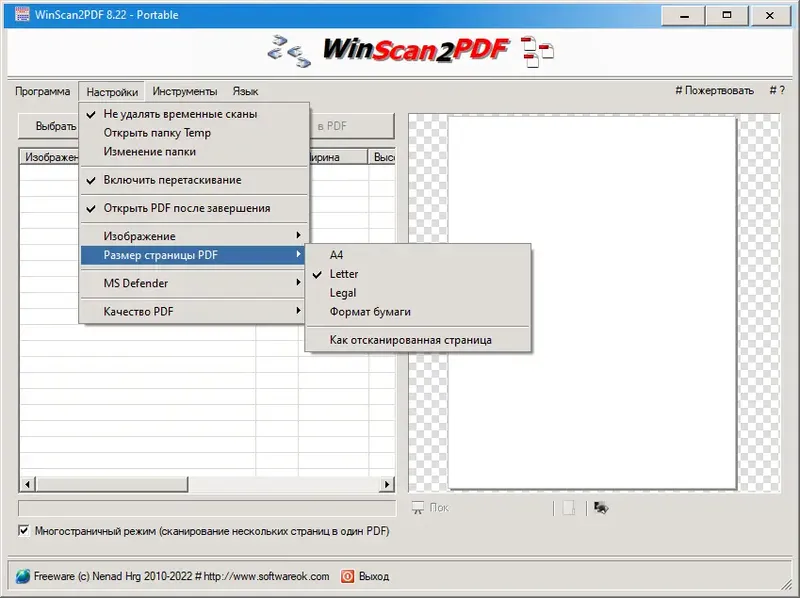Click Изменение папки menu entry
This screenshot has width=800, height=598.
194,152
